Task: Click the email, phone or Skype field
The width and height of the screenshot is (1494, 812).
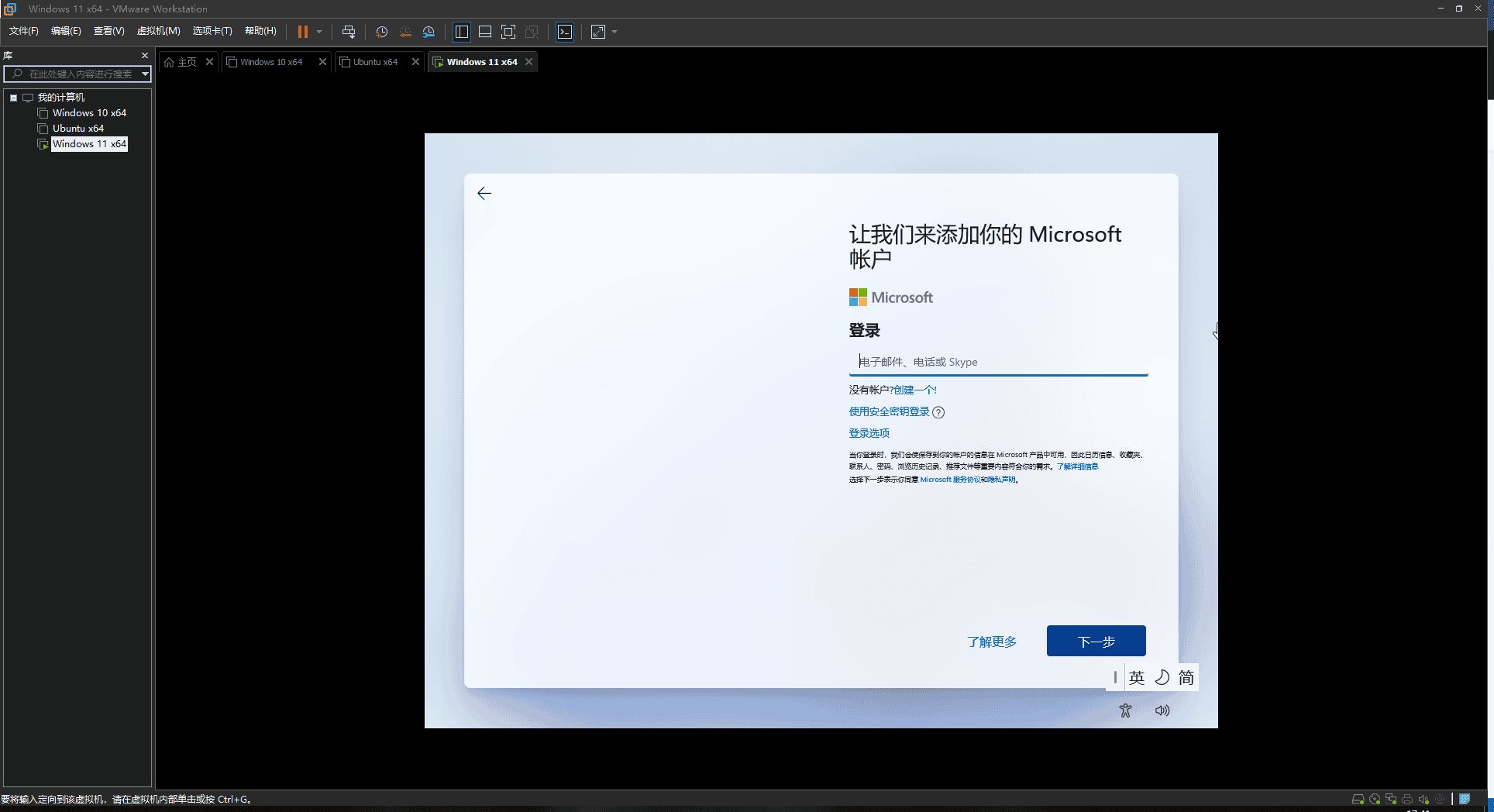Action: 998,362
